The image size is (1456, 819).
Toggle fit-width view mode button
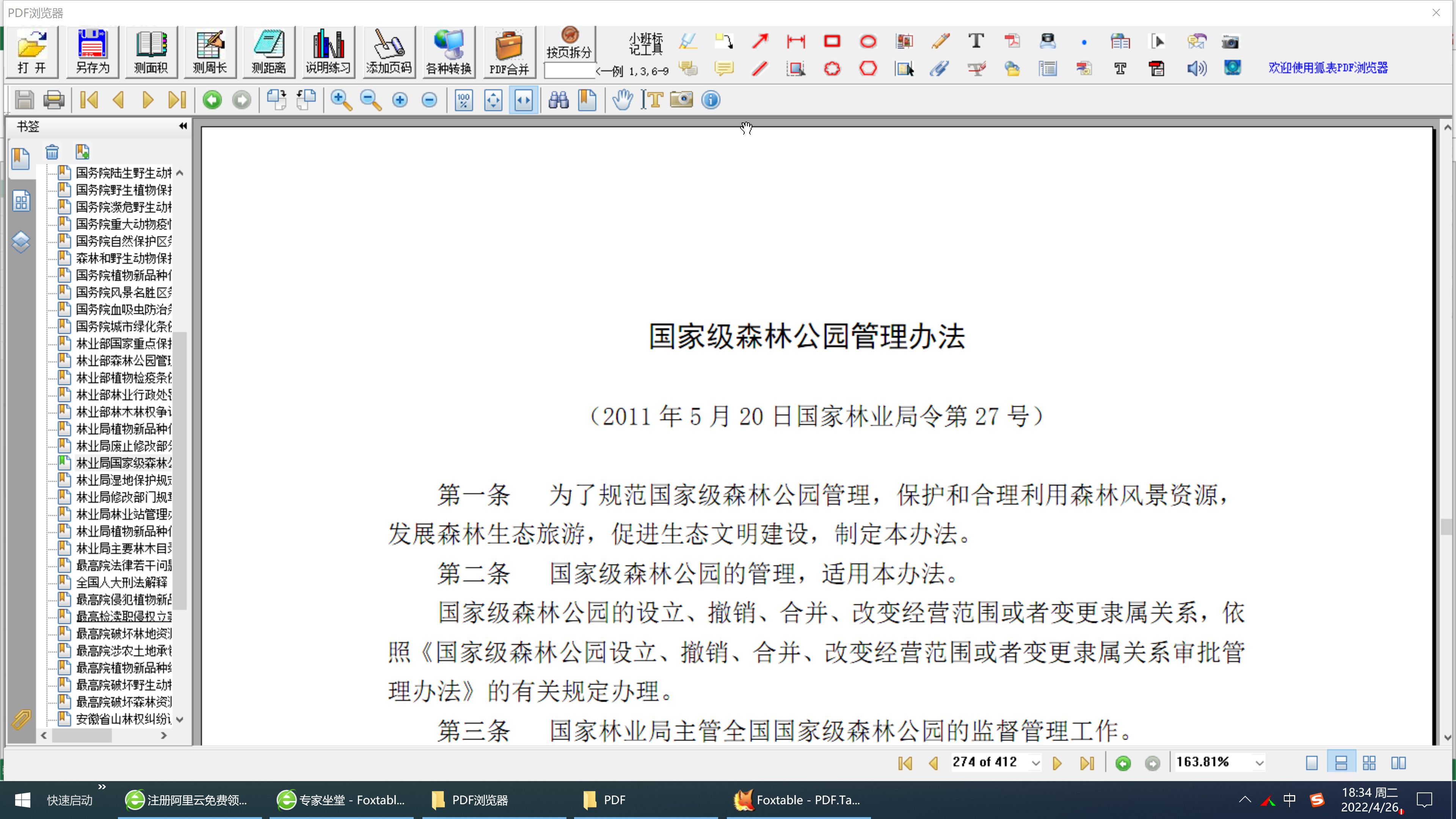523,100
